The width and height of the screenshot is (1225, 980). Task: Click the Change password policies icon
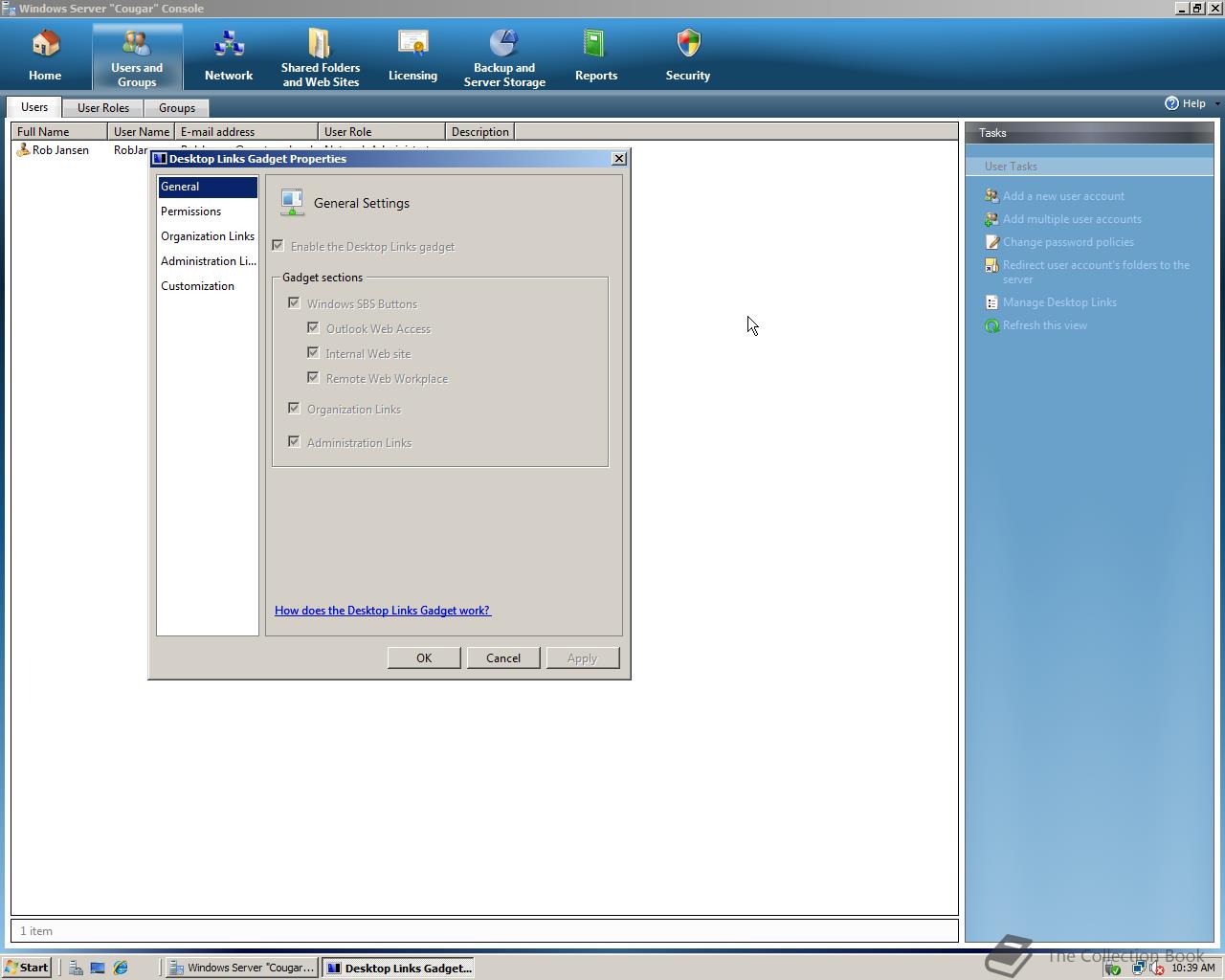[x=991, y=242]
